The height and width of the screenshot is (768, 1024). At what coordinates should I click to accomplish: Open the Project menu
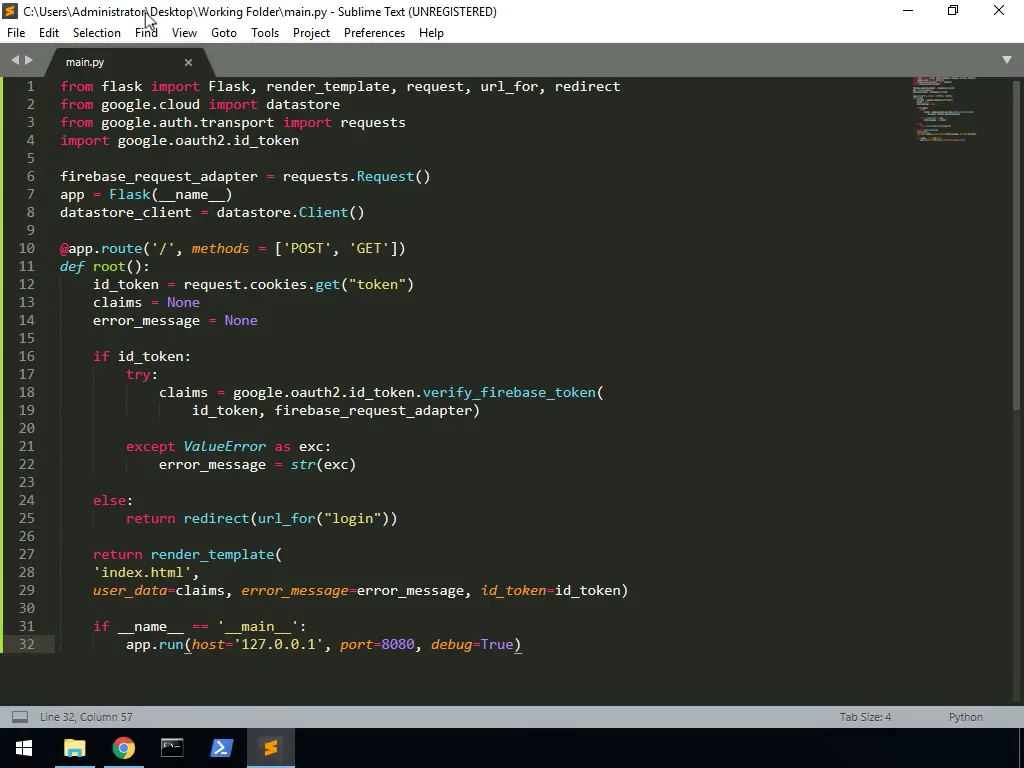click(x=312, y=33)
